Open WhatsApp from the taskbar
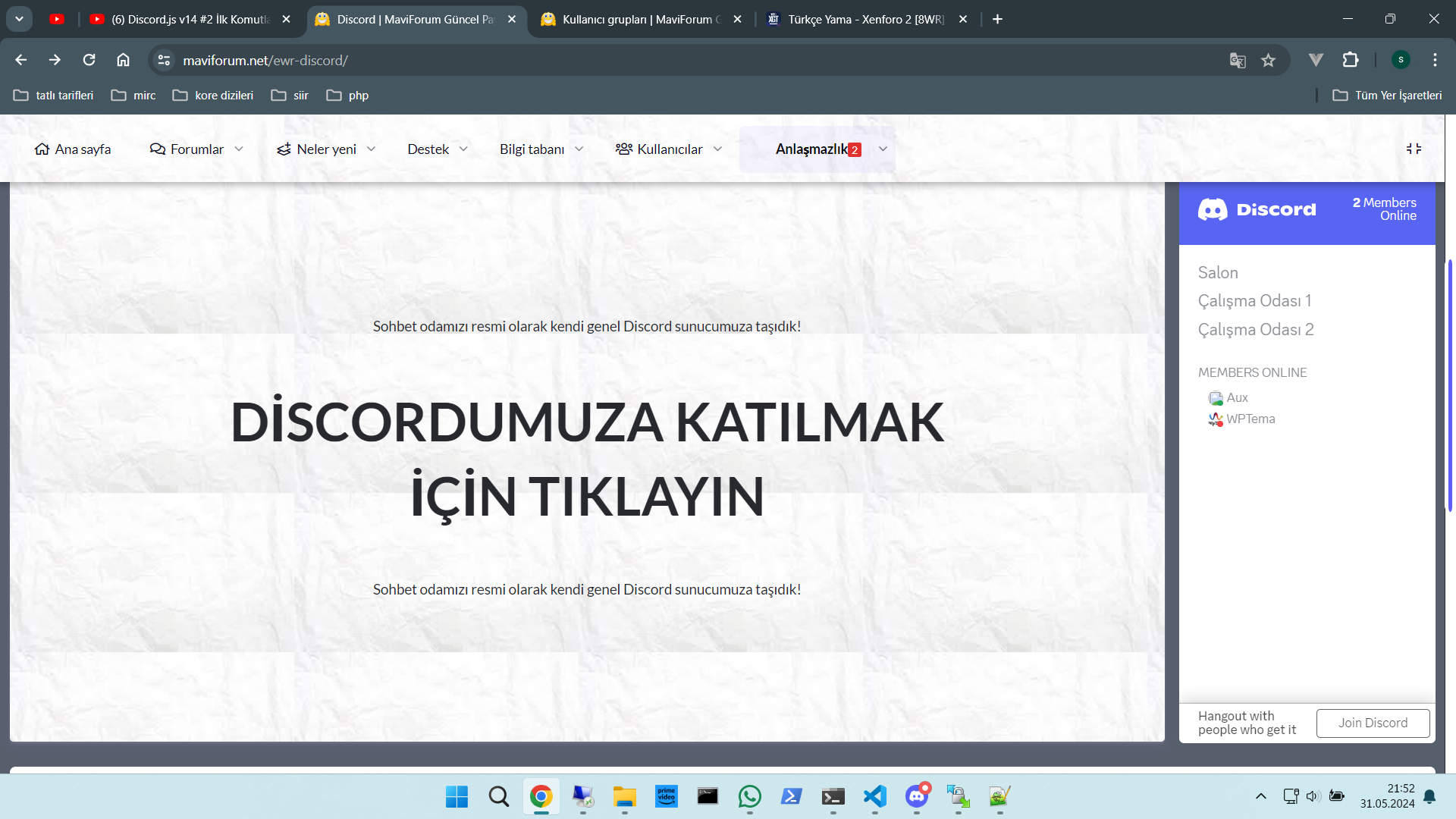Screen dimensions: 1456x819 pyautogui.click(x=749, y=796)
